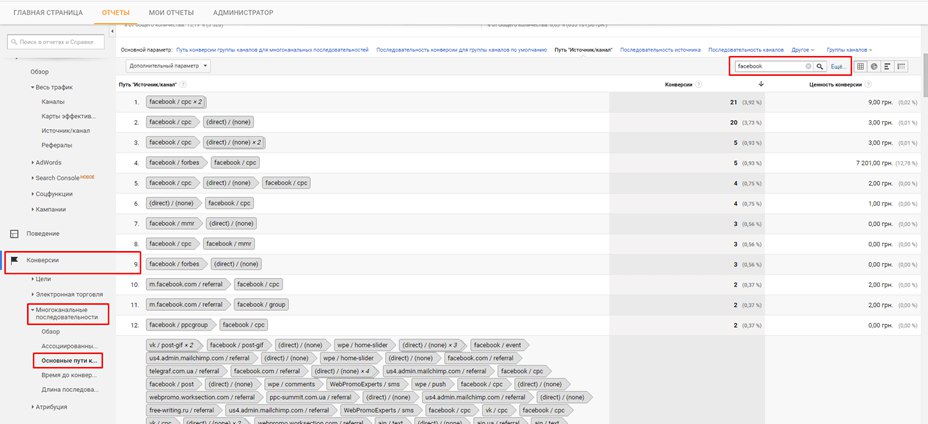The height and width of the screenshot is (424, 928).
Task: Open Время до конверсии report
Action: tap(69, 375)
